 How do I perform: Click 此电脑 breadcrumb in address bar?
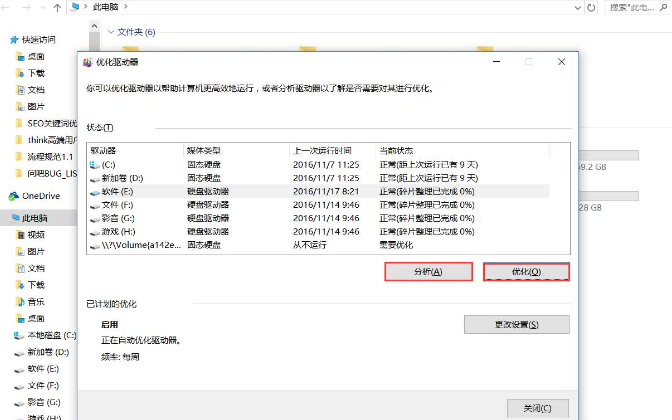click(x=105, y=7)
